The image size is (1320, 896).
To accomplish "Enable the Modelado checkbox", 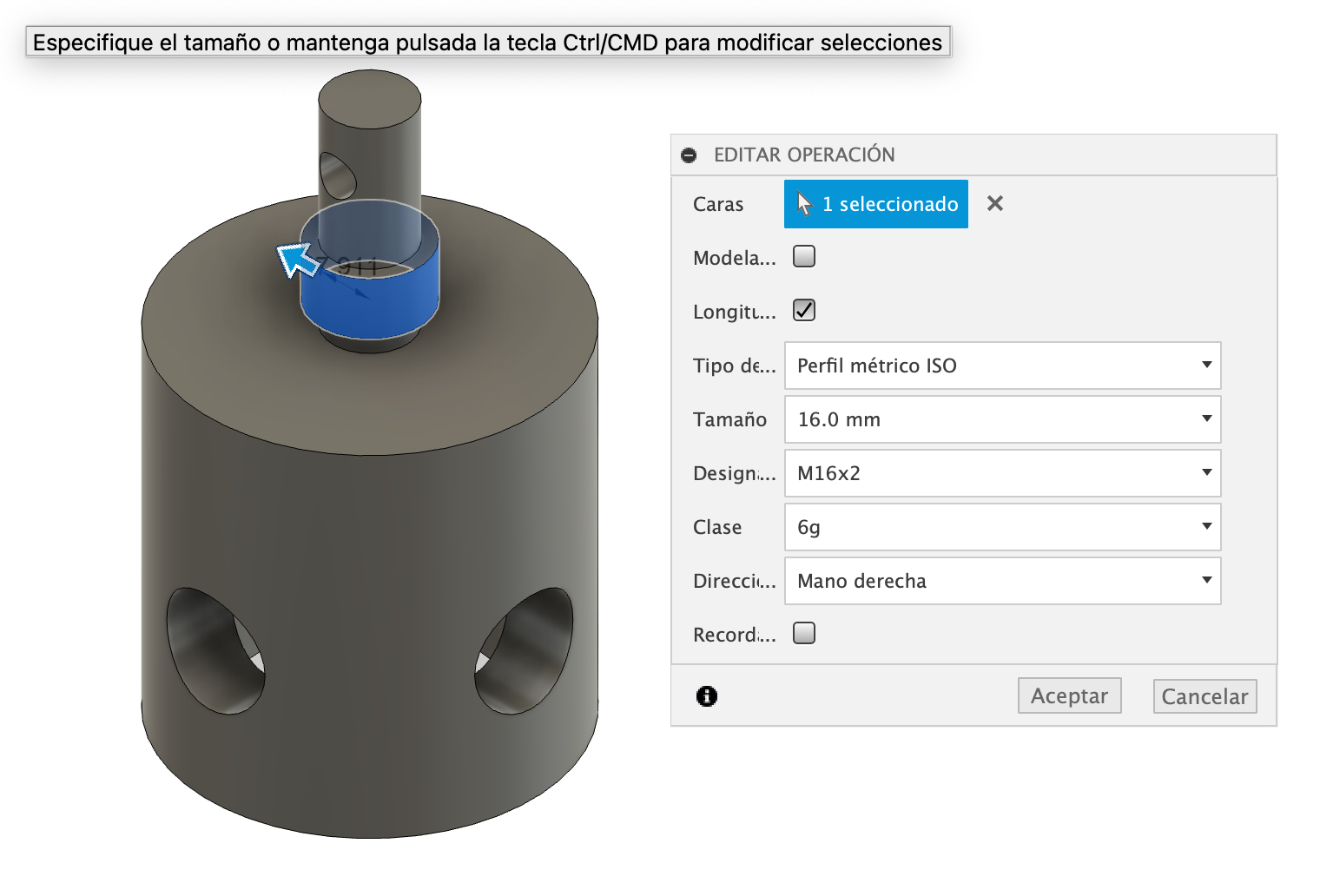I will point(804,257).
